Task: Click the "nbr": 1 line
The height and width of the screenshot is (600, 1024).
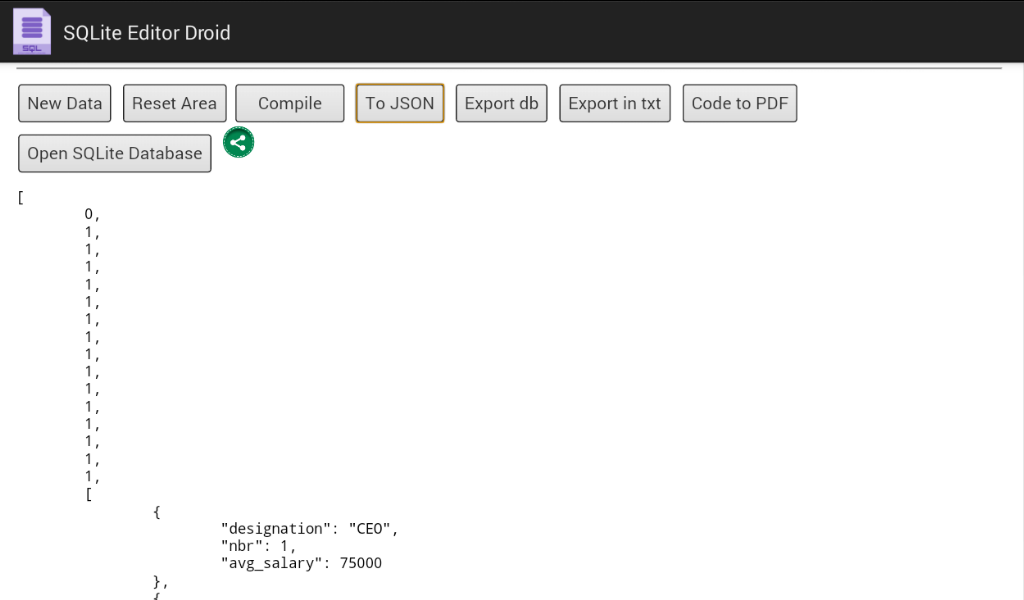Action: [258, 546]
